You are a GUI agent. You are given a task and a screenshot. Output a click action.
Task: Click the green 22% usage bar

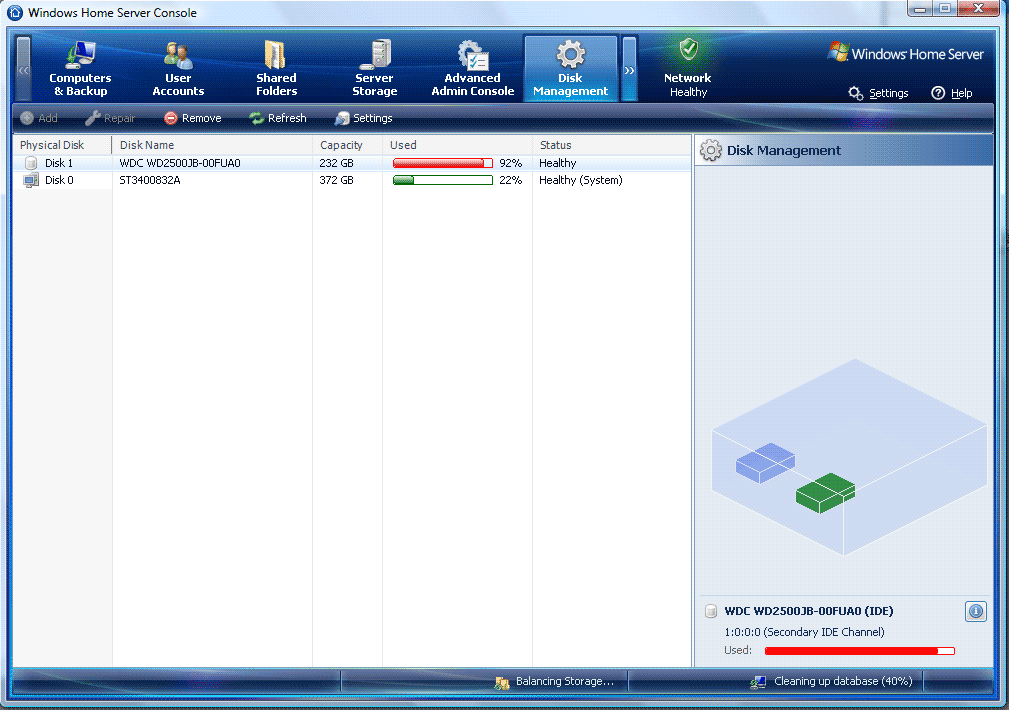443,180
